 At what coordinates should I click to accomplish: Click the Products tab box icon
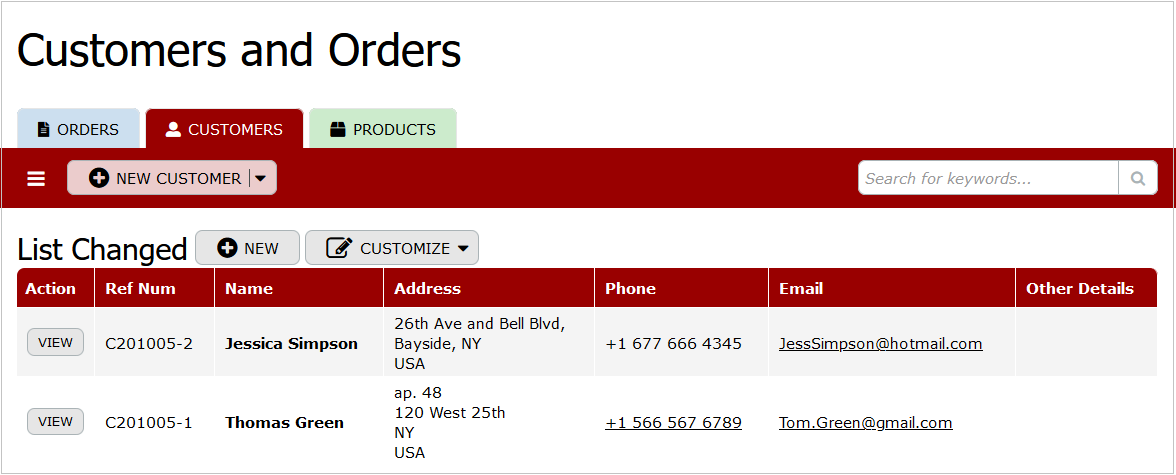point(337,130)
